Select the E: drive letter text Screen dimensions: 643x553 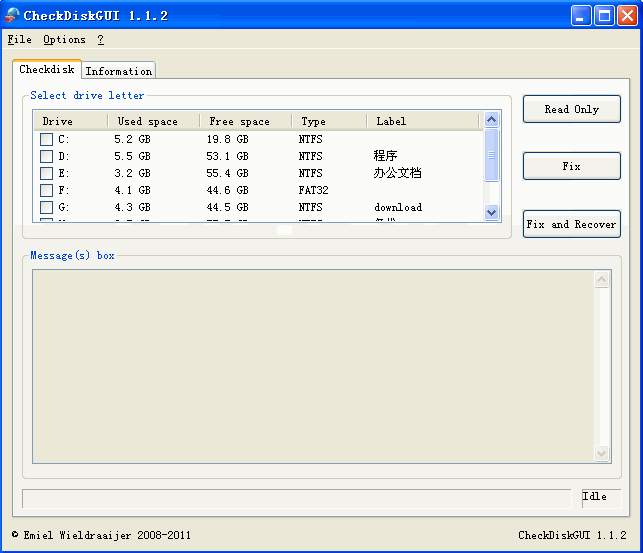coord(64,173)
